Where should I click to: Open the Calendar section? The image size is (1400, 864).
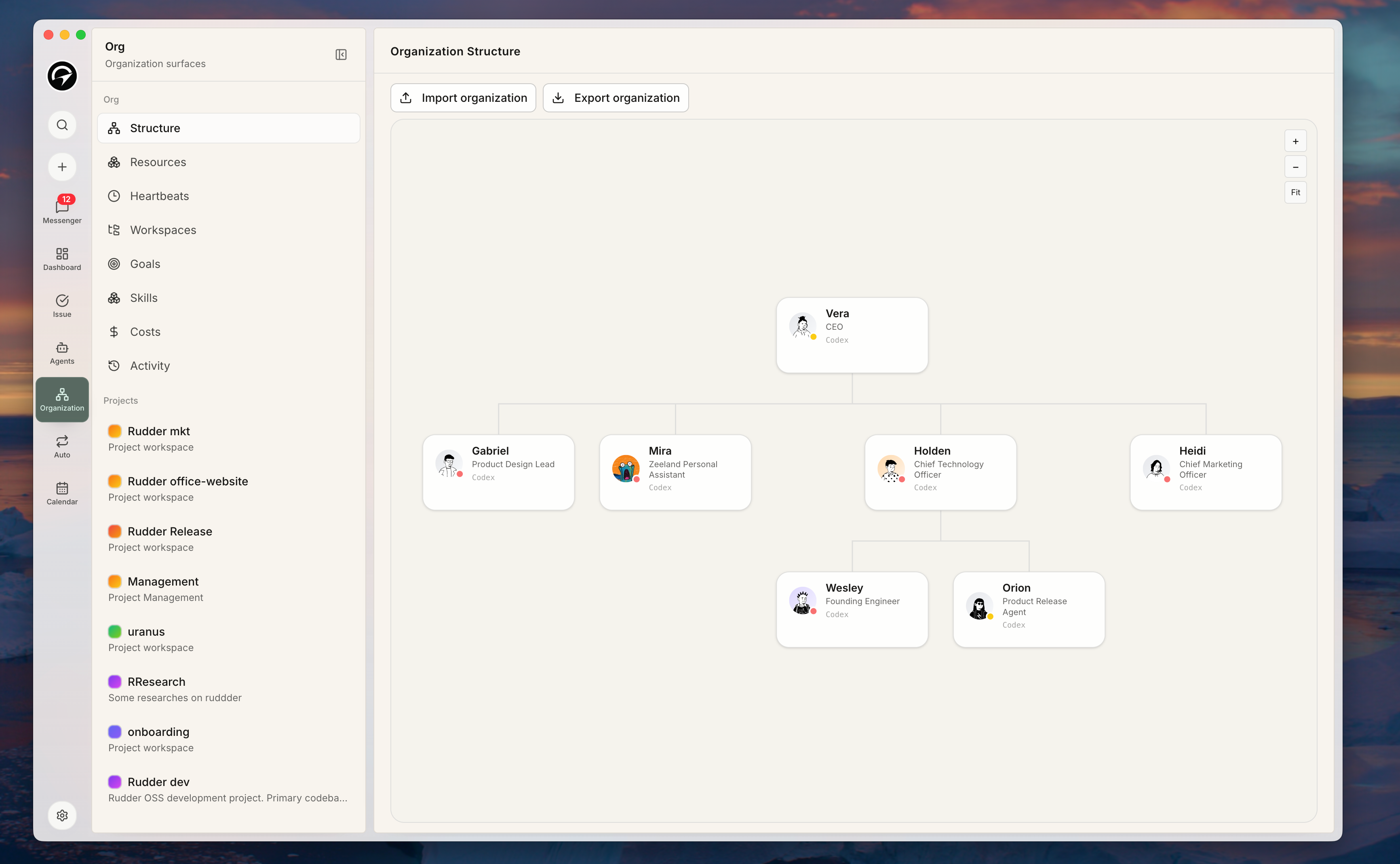[x=62, y=493]
